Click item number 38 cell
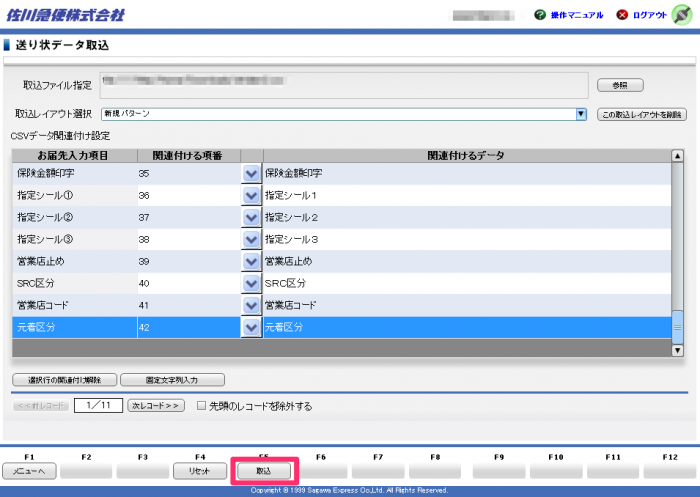This screenshot has width=700, height=497. (189, 239)
